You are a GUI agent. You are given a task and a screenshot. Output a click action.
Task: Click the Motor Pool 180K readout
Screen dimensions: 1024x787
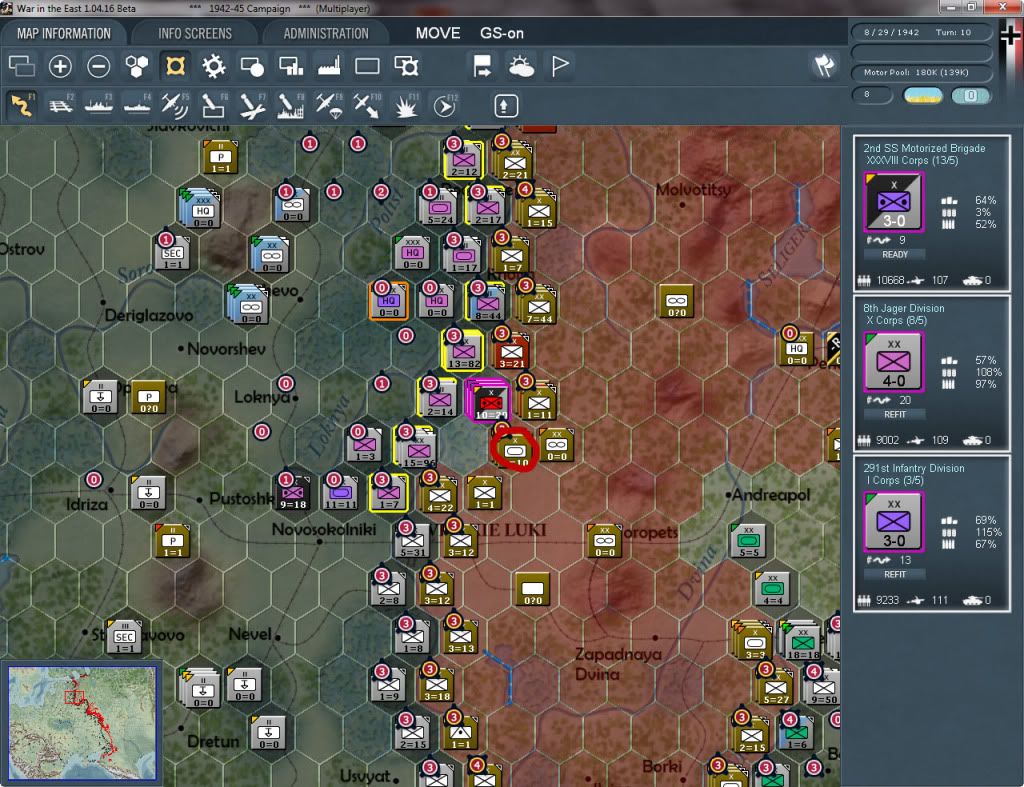pos(921,72)
